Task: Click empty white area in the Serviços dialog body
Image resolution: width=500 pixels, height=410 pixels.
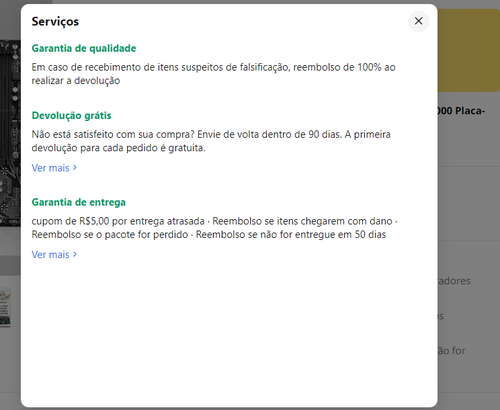Action: point(229,333)
